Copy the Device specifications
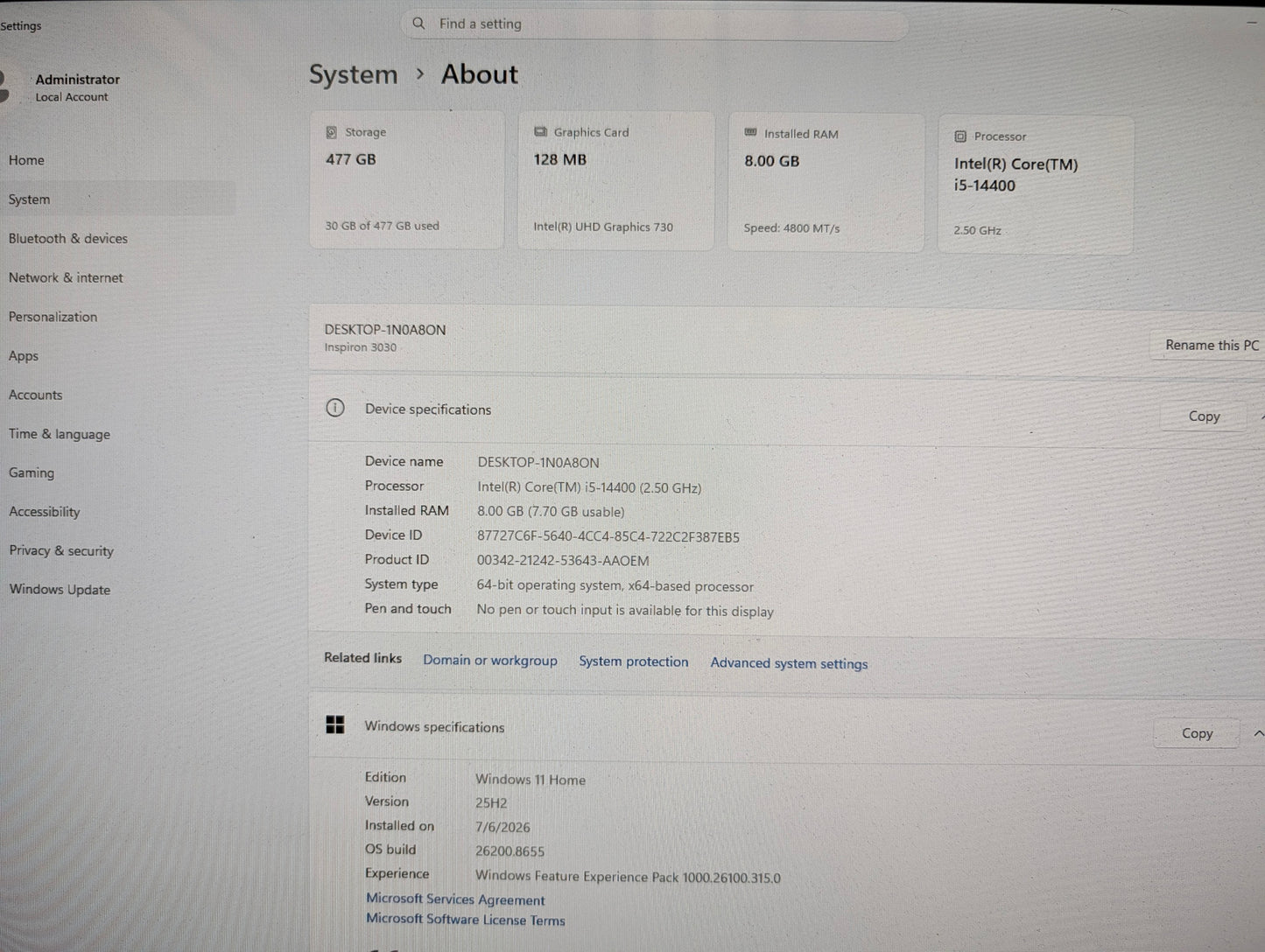 (x=1204, y=416)
